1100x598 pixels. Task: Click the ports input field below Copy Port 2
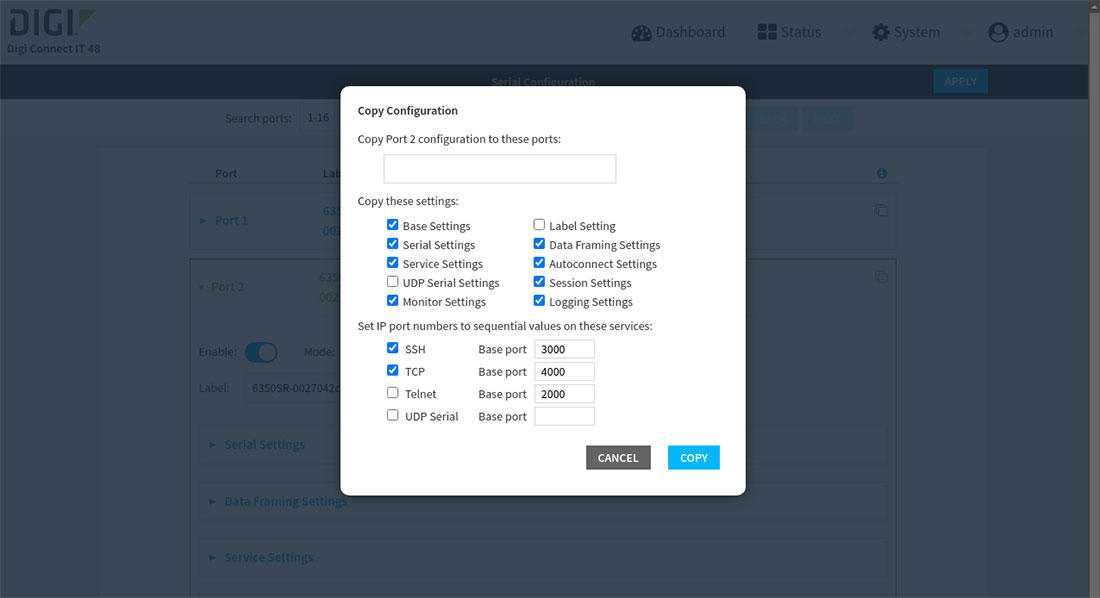(498, 168)
